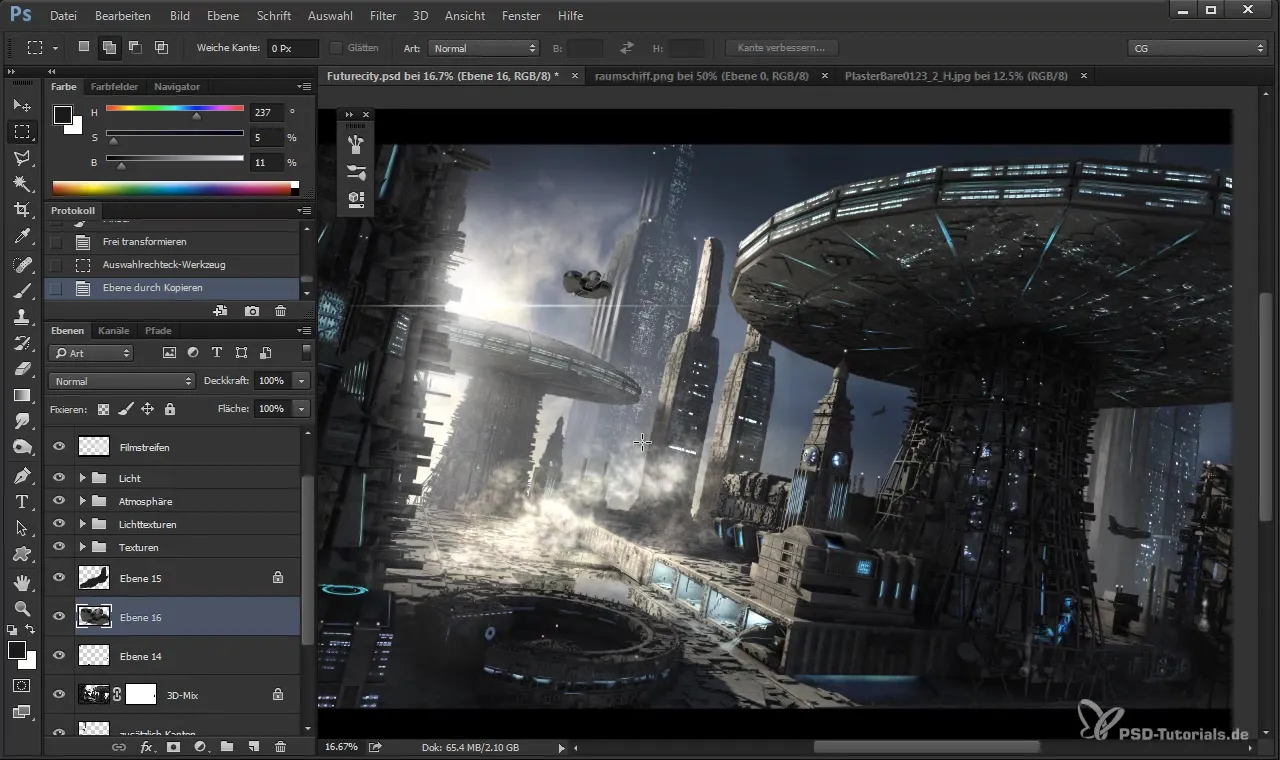The height and width of the screenshot is (760, 1280).
Task: Open the CG workspace dropdown
Action: 1198,48
